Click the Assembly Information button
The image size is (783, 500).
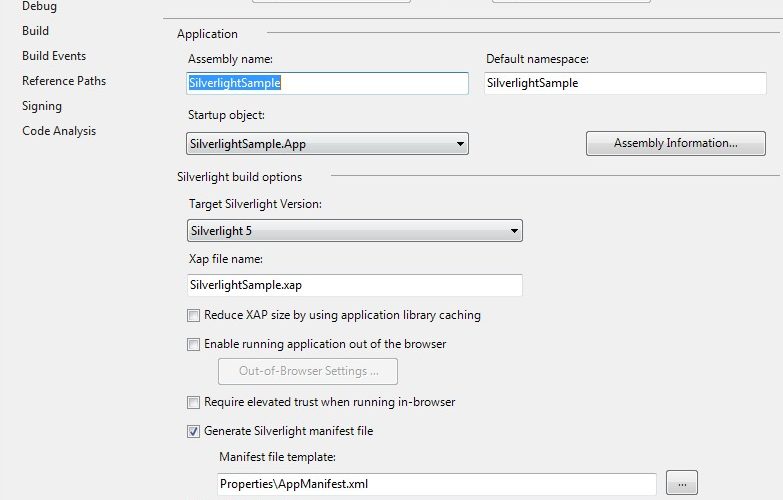click(675, 144)
